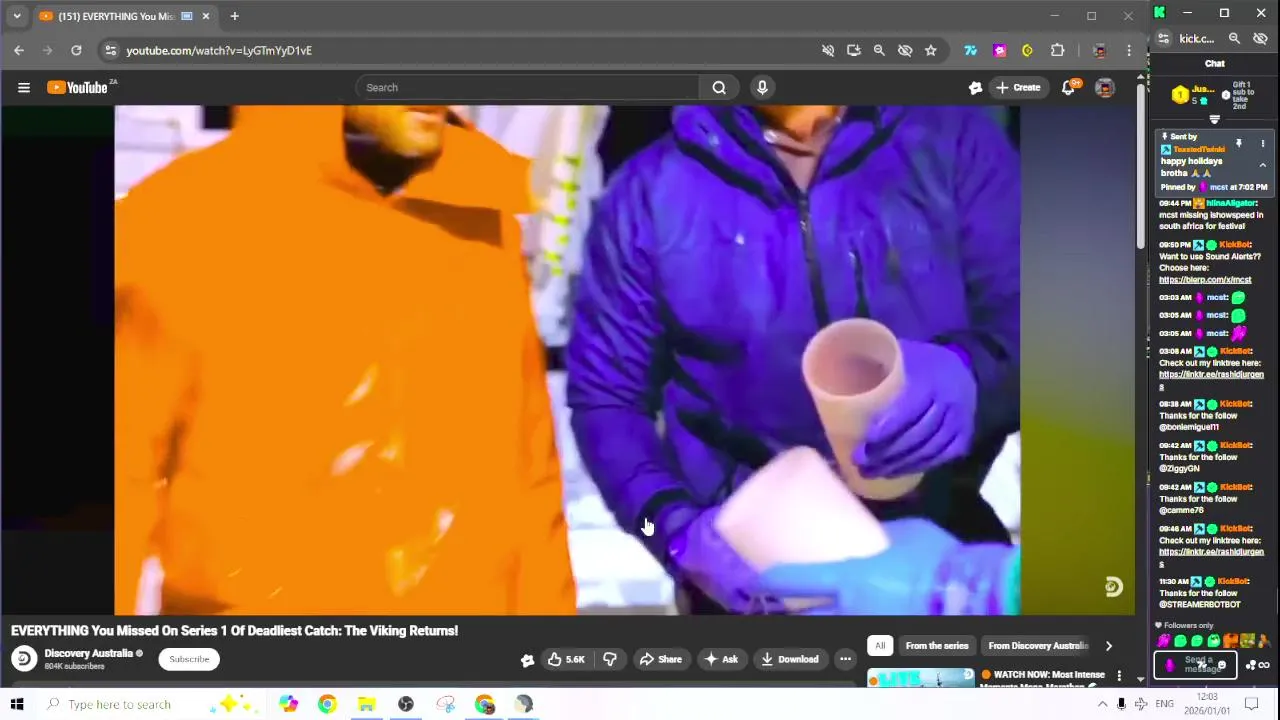Subscribe to Discovery Australia
1280x720 pixels.
pos(189,659)
